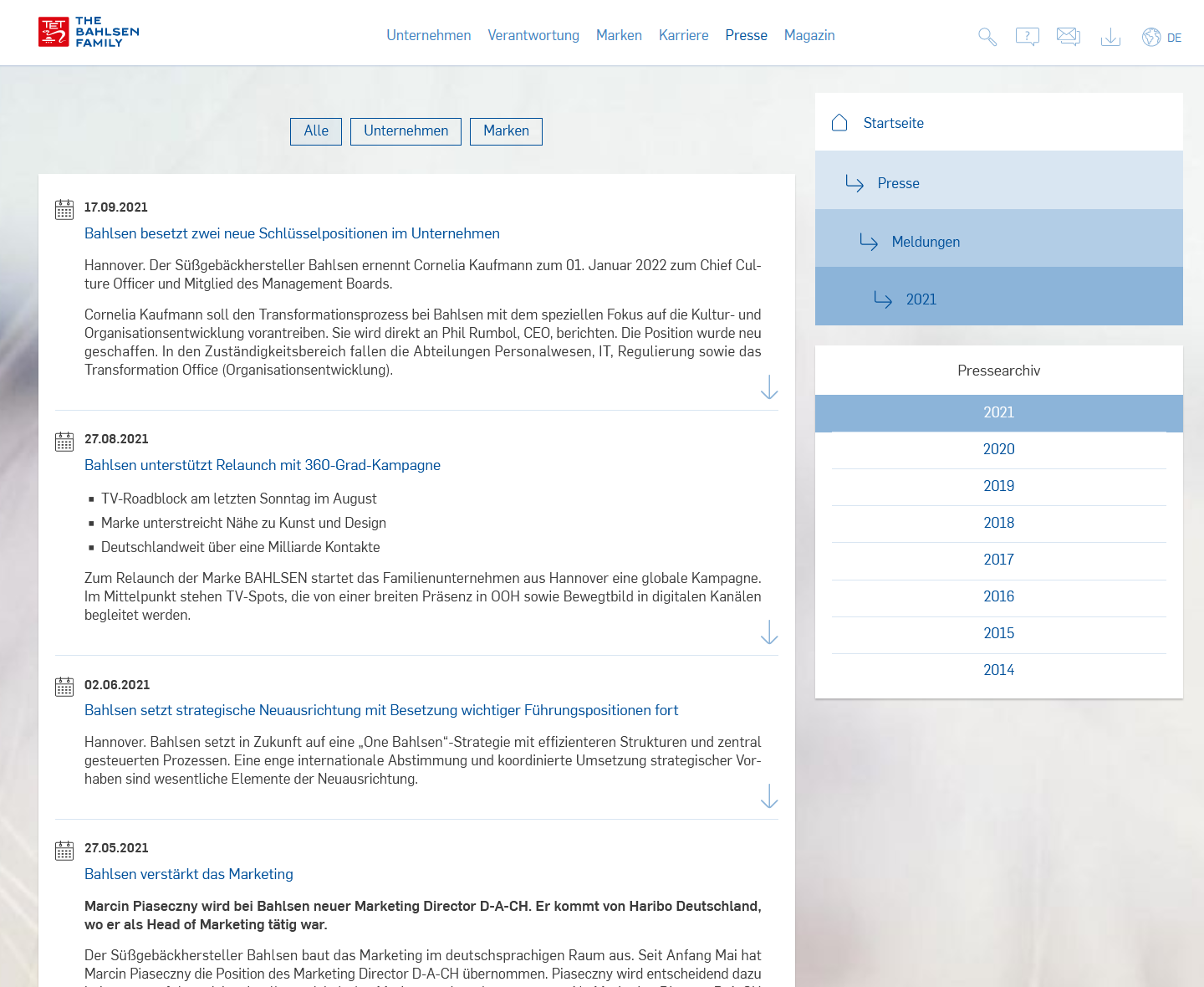The image size is (1204, 987).
Task: Go to Startseite in sidebar
Action: coord(999,122)
